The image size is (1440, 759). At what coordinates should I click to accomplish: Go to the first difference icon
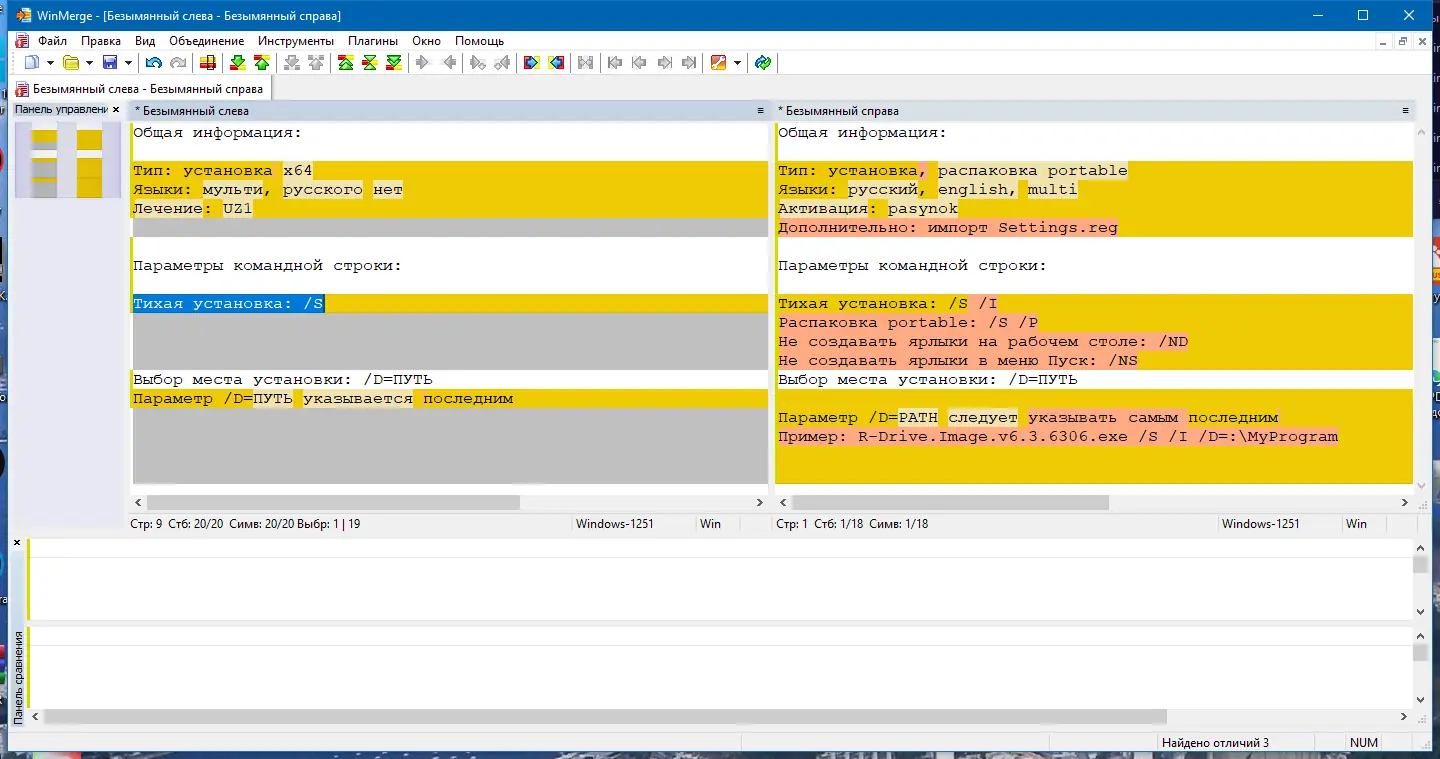[345, 63]
